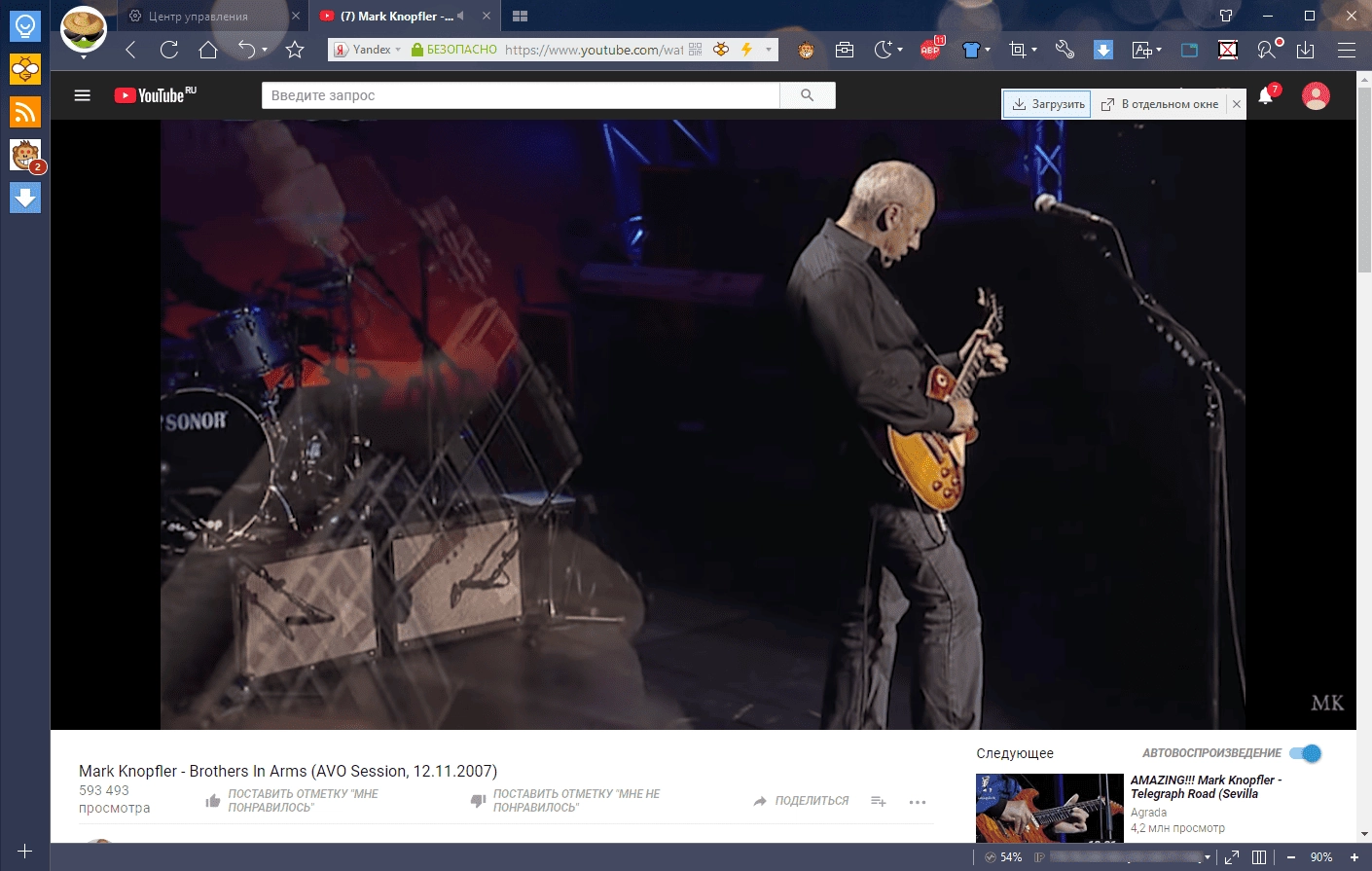Click the bee icon in the address bar

721,50
